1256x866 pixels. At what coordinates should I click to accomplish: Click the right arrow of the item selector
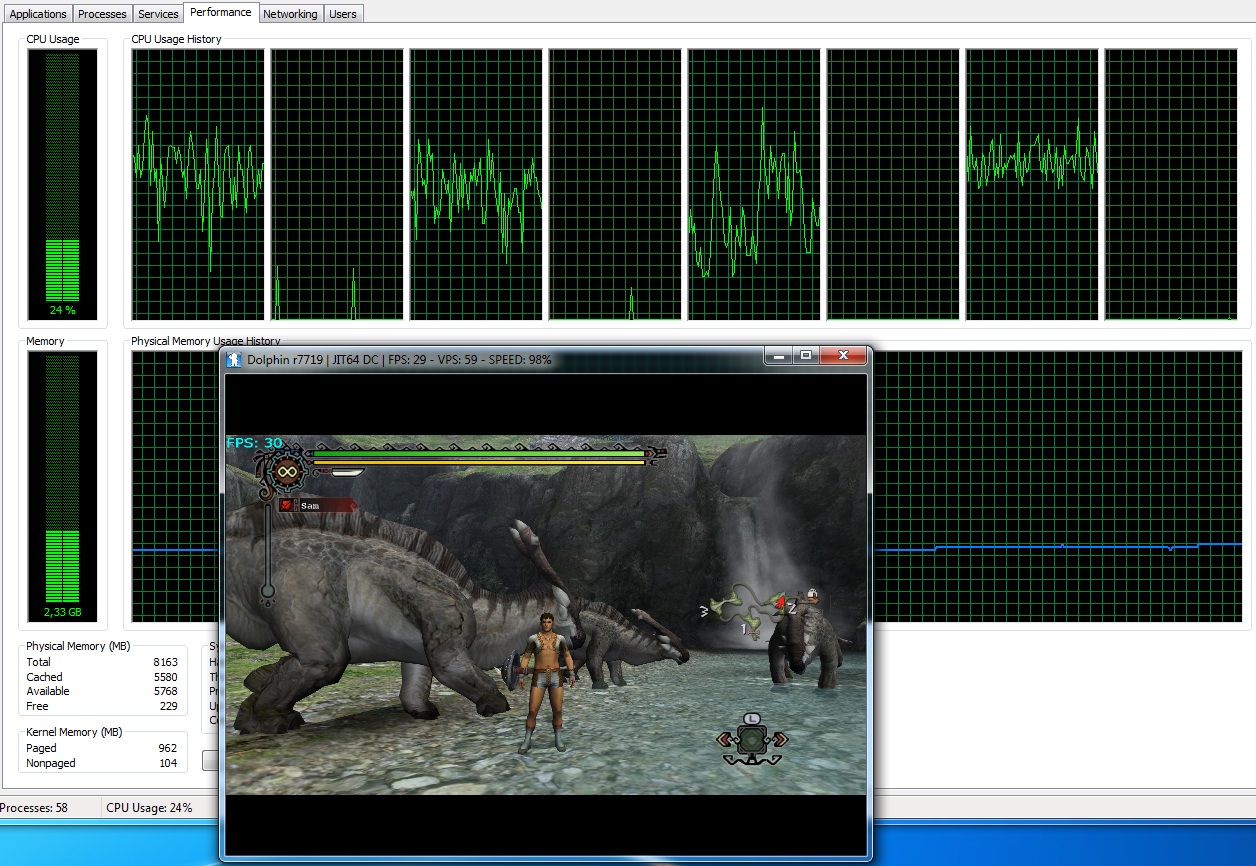tap(780, 740)
